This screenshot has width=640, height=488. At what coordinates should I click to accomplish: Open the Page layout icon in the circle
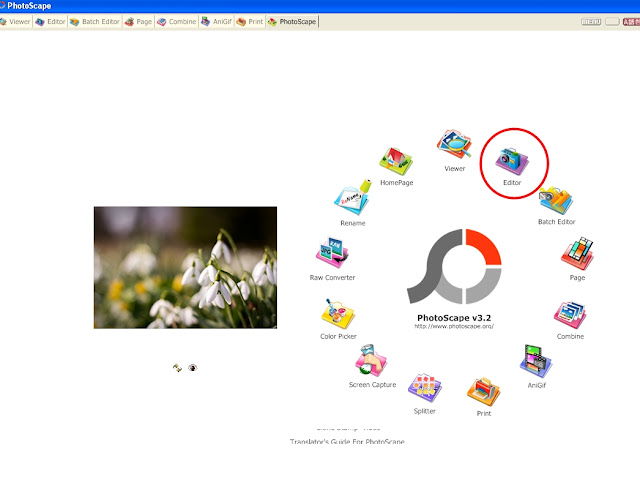point(577,253)
